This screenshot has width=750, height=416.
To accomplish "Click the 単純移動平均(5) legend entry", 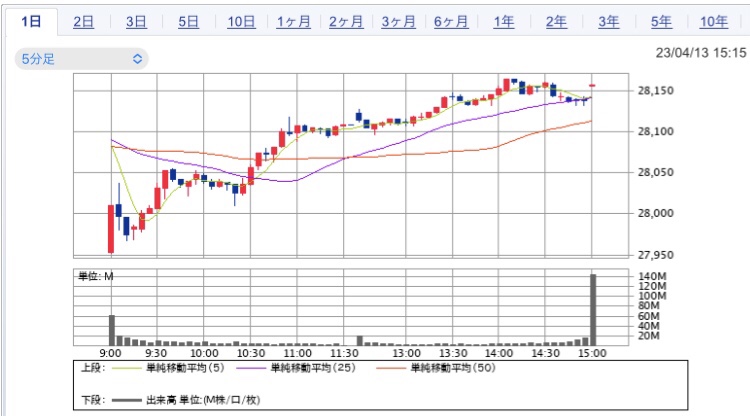I will [185, 368].
